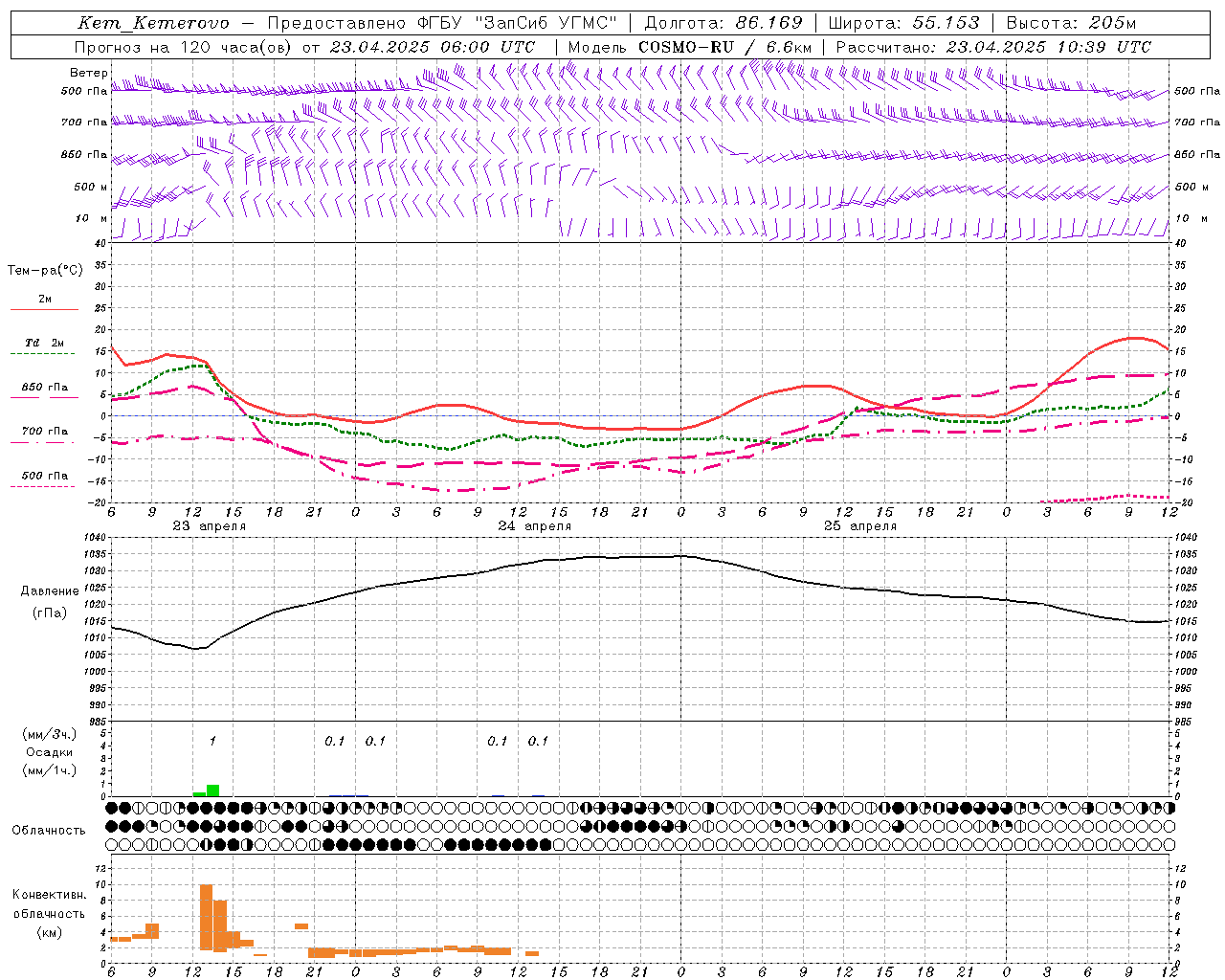Click the 'Конвективн.' convective cloud label
1225x980 pixels.
coord(49,895)
